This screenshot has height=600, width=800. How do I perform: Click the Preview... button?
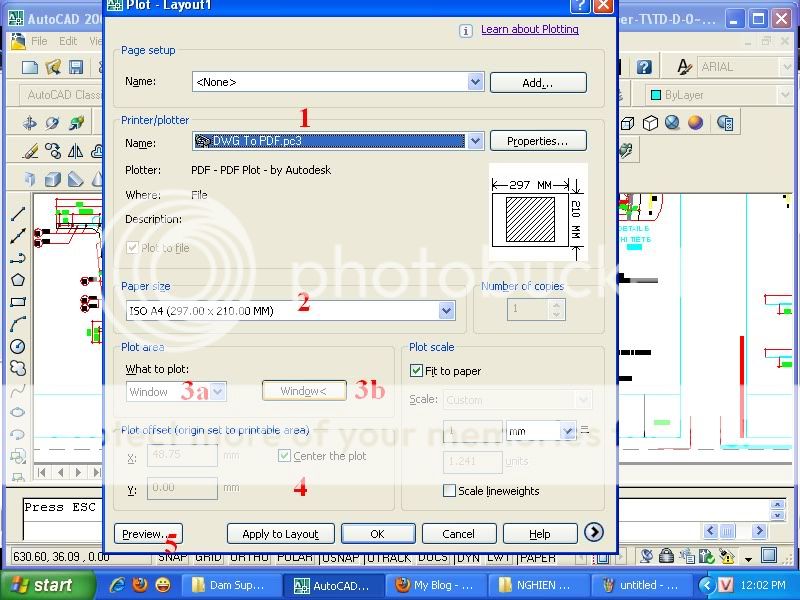click(x=148, y=534)
